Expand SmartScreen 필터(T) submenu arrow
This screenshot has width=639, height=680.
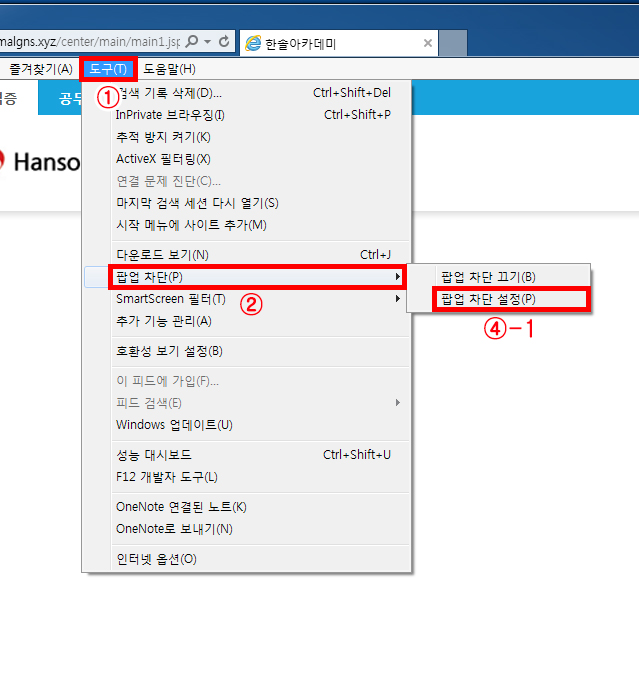pyautogui.click(x=398, y=298)
